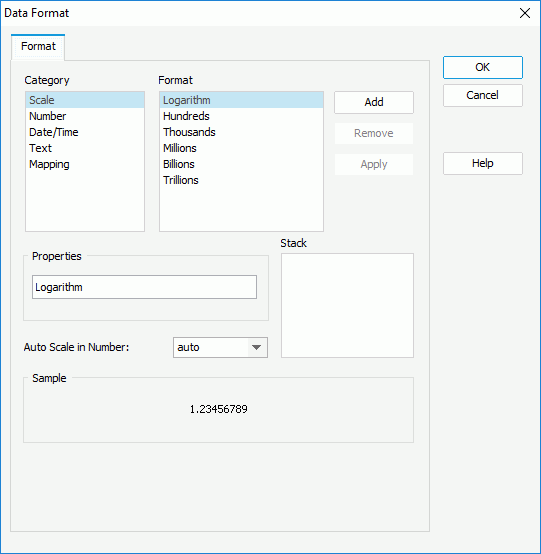Select the Millions format
The width and height of the screenshot is (541, 554).
tap(241, 148)
